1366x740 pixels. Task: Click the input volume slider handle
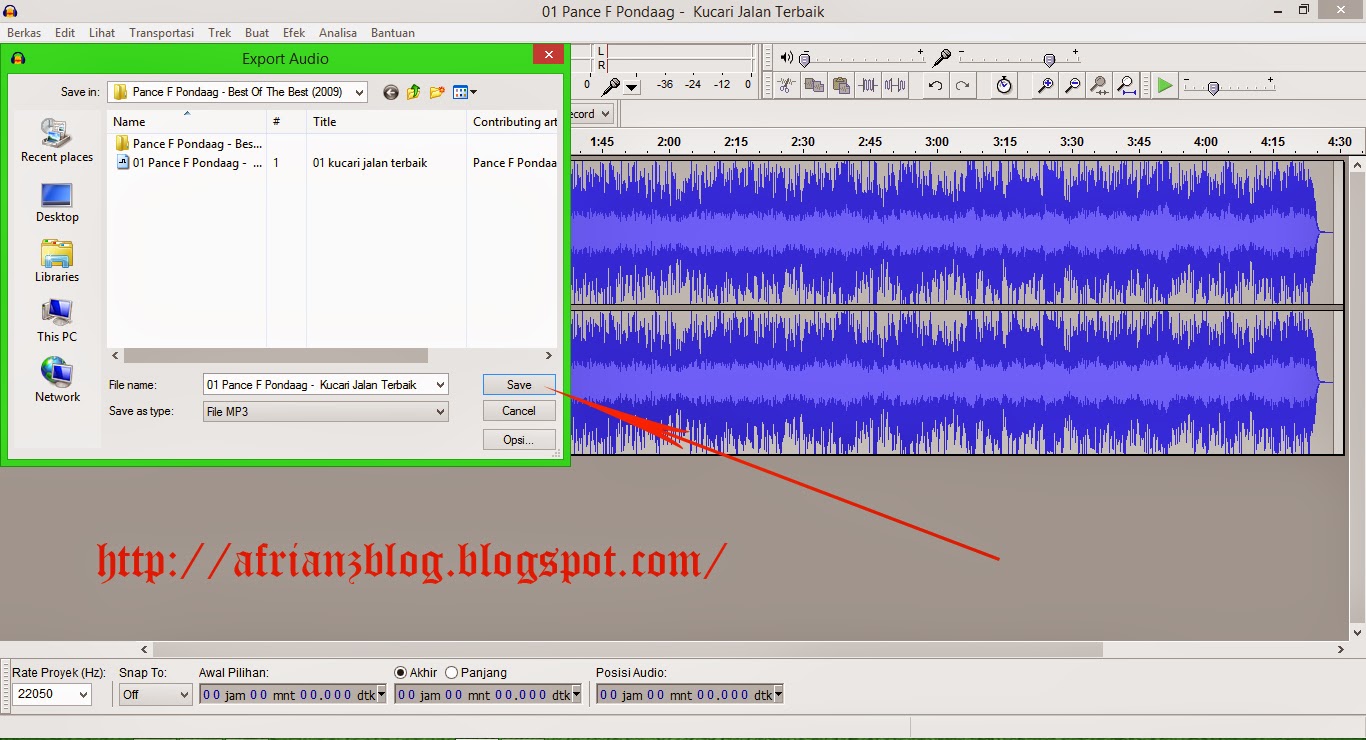coord(1049,60)
